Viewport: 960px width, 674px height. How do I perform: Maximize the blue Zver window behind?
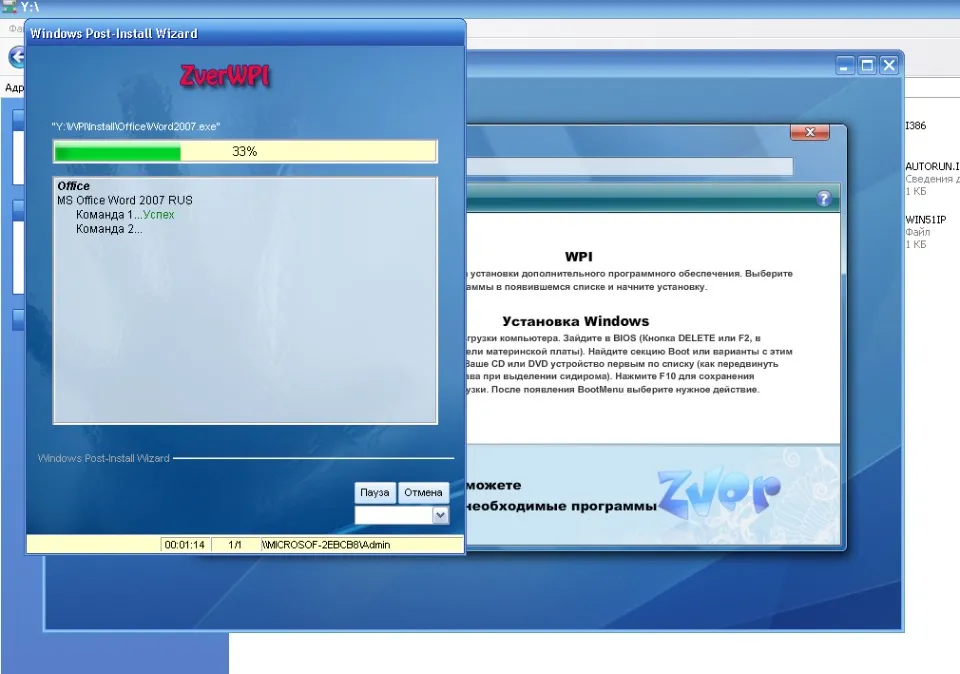[x=867, y=66]
